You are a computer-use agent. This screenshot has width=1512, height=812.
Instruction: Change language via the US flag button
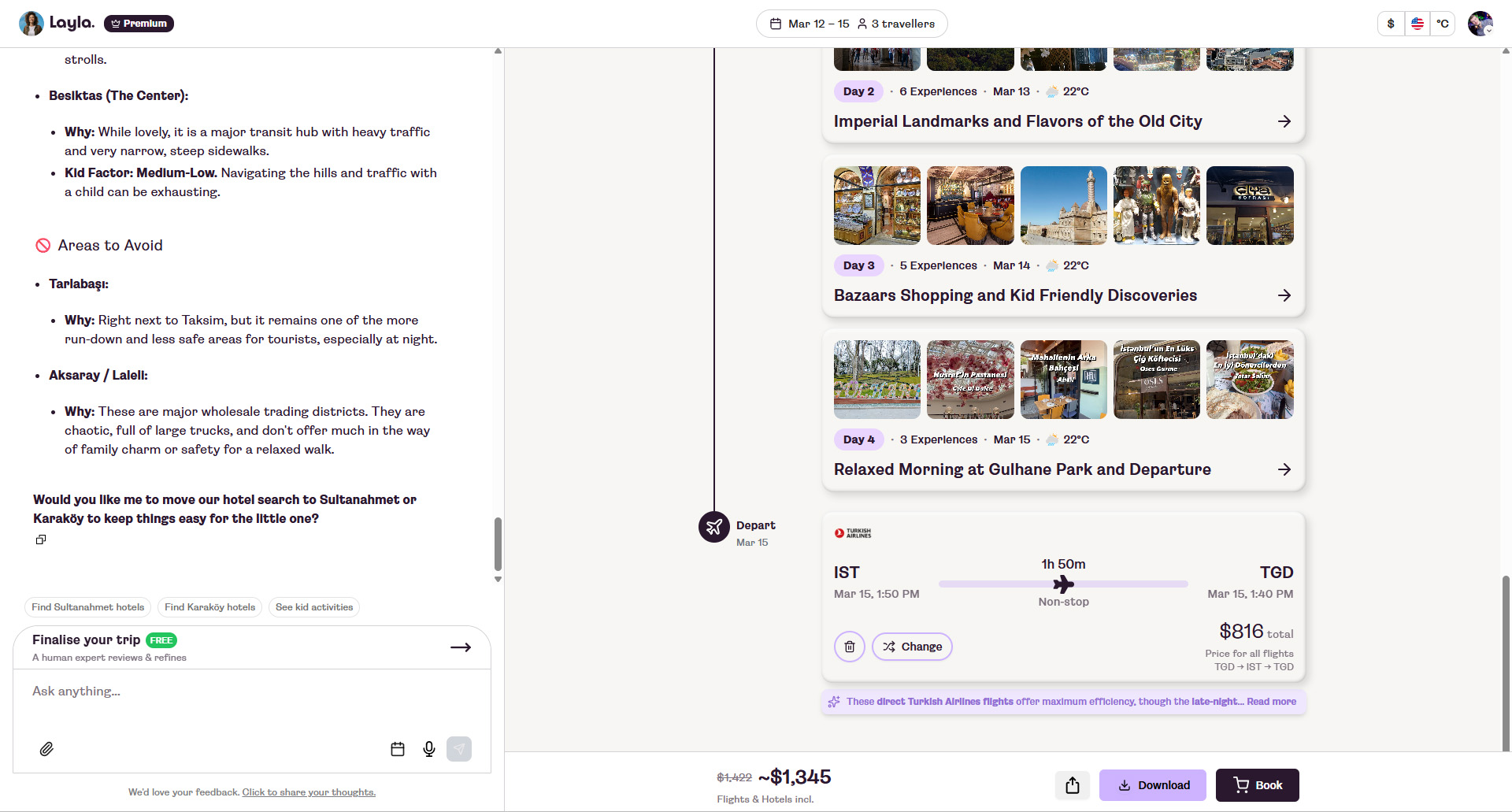[x=1417, y=24]
